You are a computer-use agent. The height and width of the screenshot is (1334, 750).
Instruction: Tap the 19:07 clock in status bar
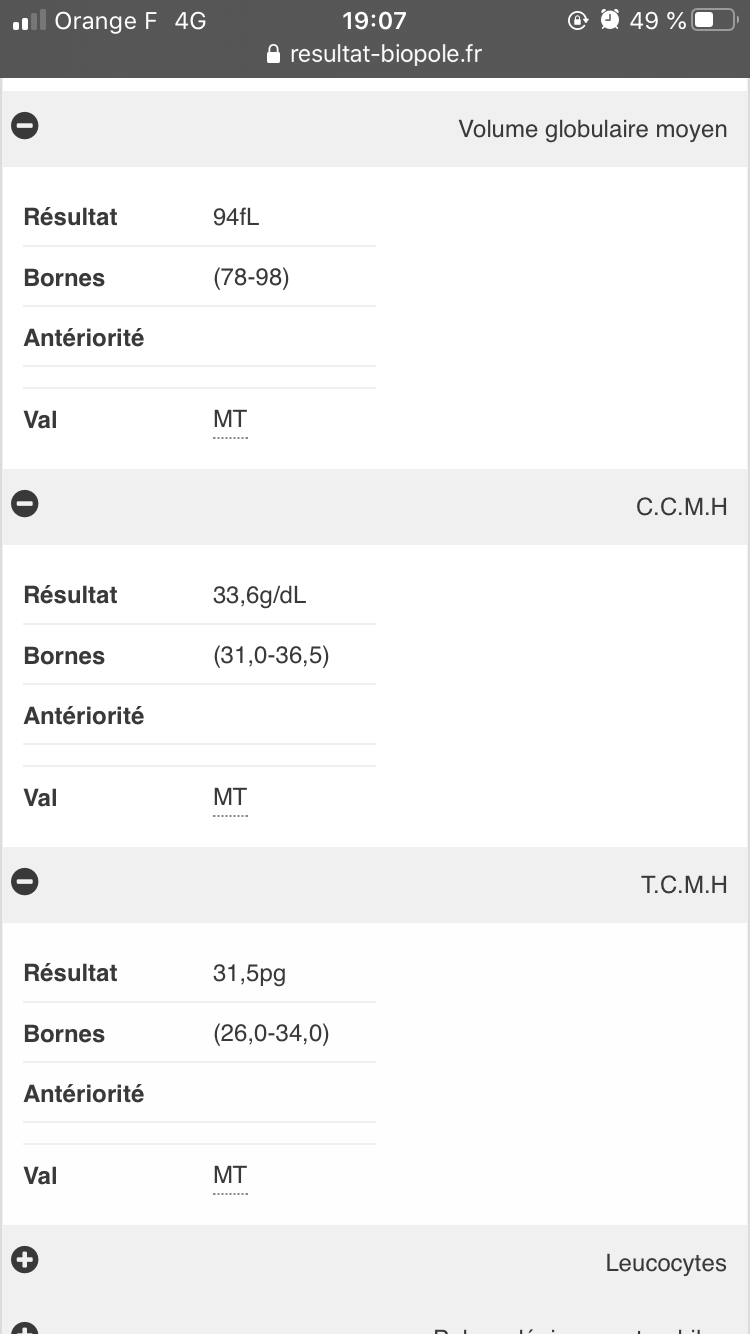point(374,20)
